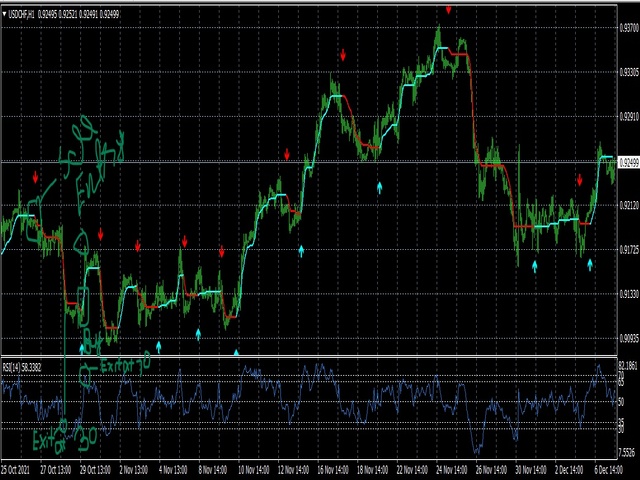Screen dimensions: 640x480
Task: Click the 27 Oct 13:00 time label
Action: pos(56,469)
